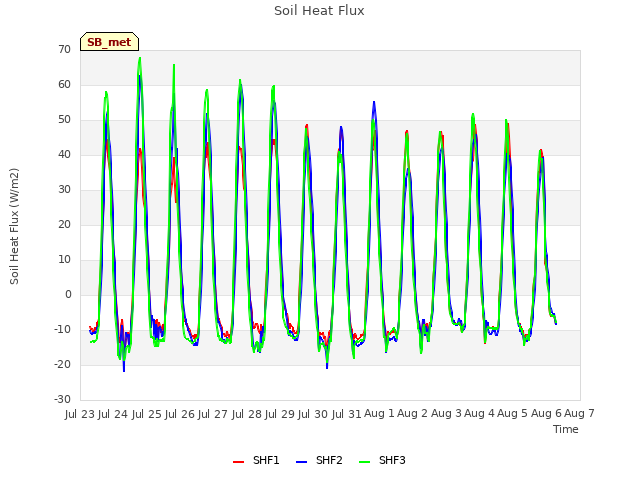This screenshot has height=480, width=640.
Task: Click the 60 y-axis tick label
Action: [x=64, y=84]
